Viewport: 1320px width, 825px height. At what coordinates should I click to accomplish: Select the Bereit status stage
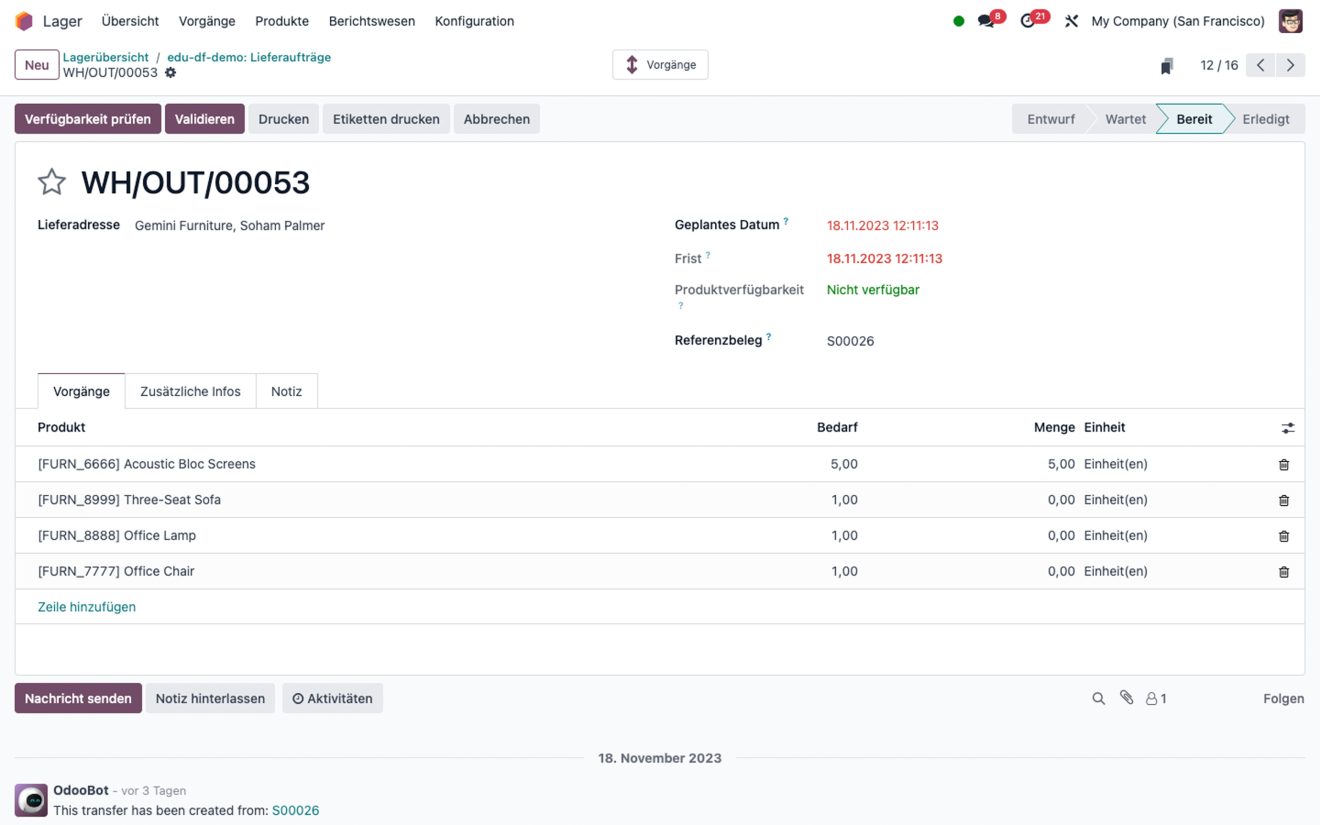(x=1194, y=119)
